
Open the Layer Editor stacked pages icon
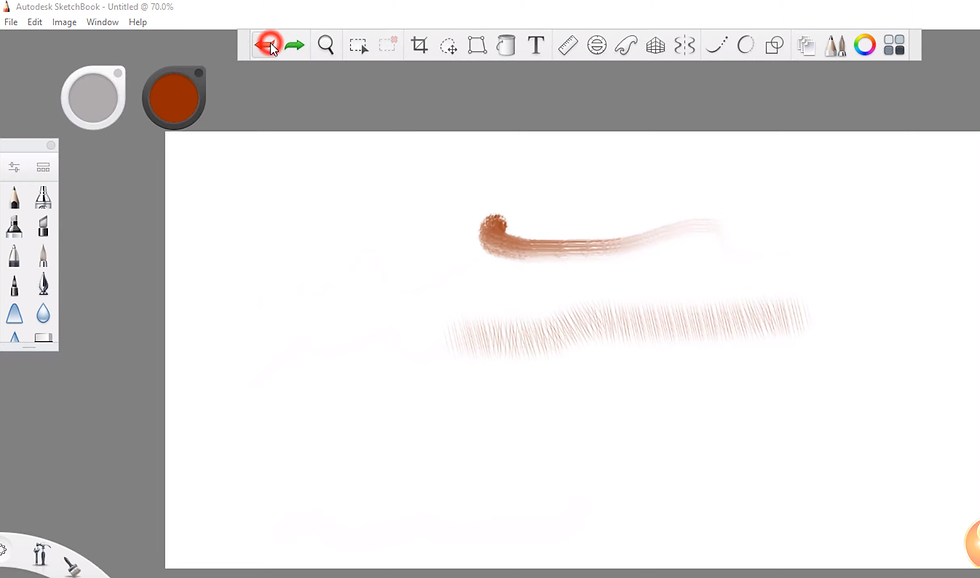click(806, 46)
